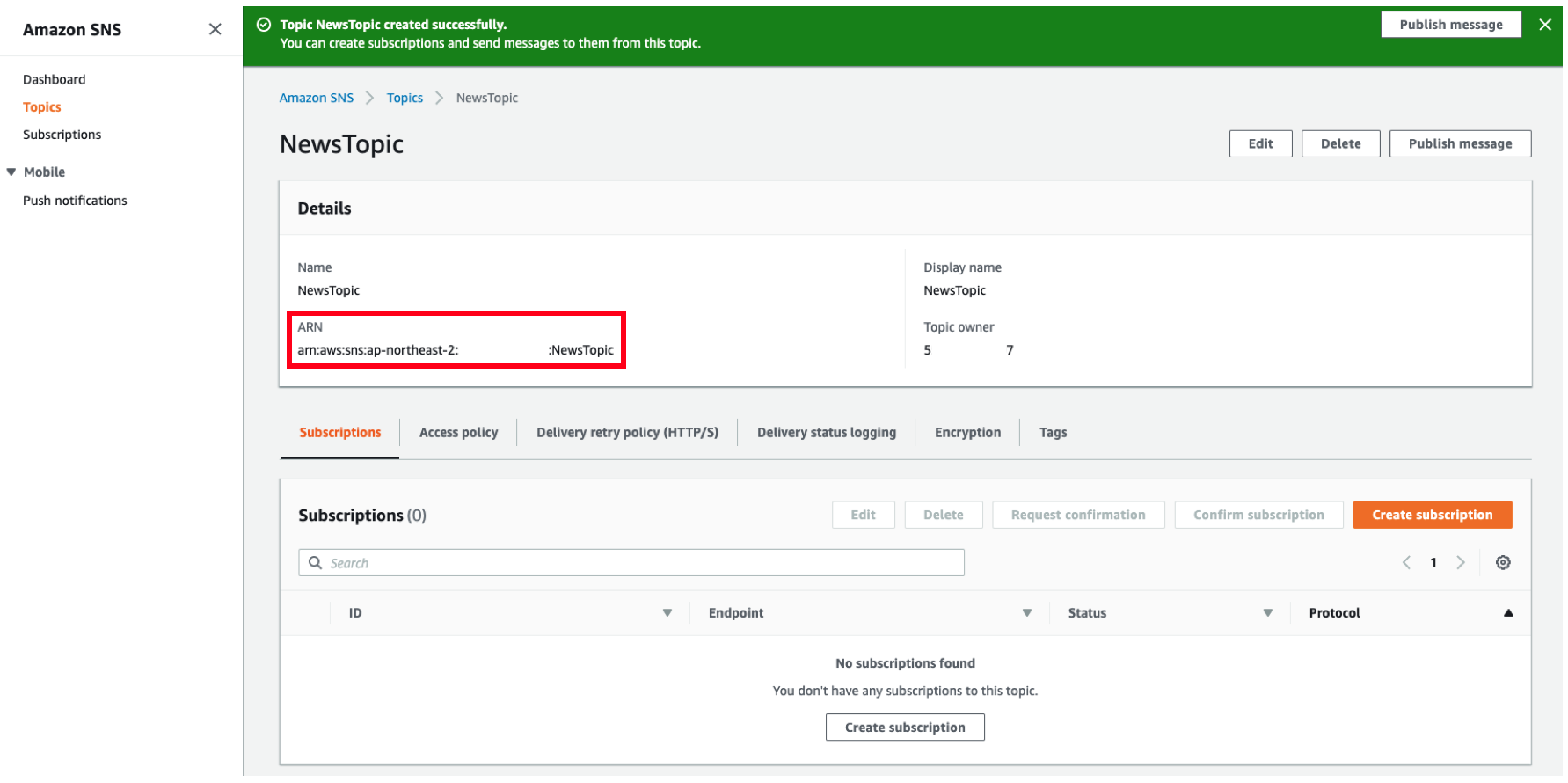Collapse the Mobile section in sidebar
Viewport: 1568px width, 783px height.
tap(11, 172)
